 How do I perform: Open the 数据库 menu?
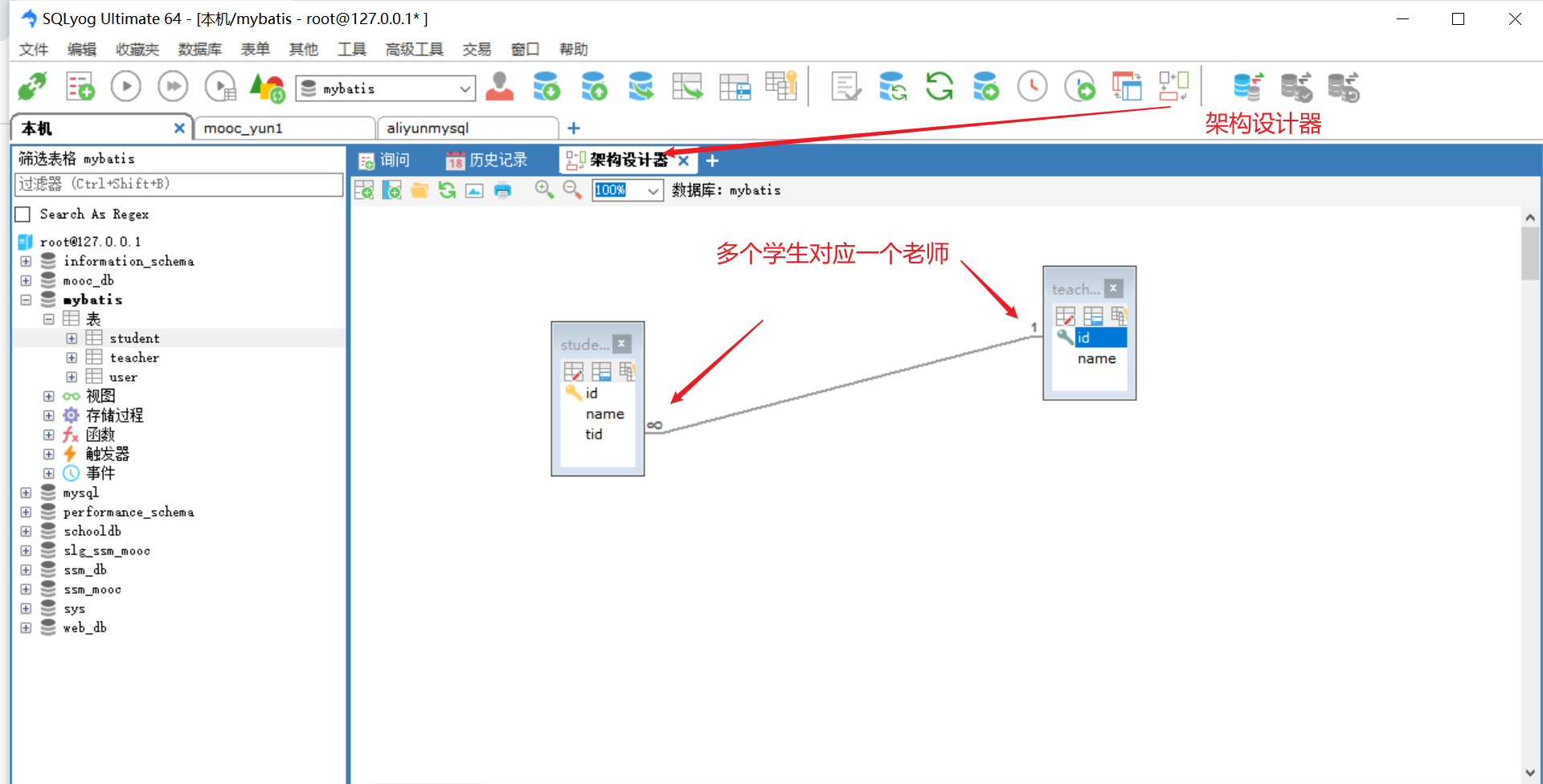tap(199, 49)
